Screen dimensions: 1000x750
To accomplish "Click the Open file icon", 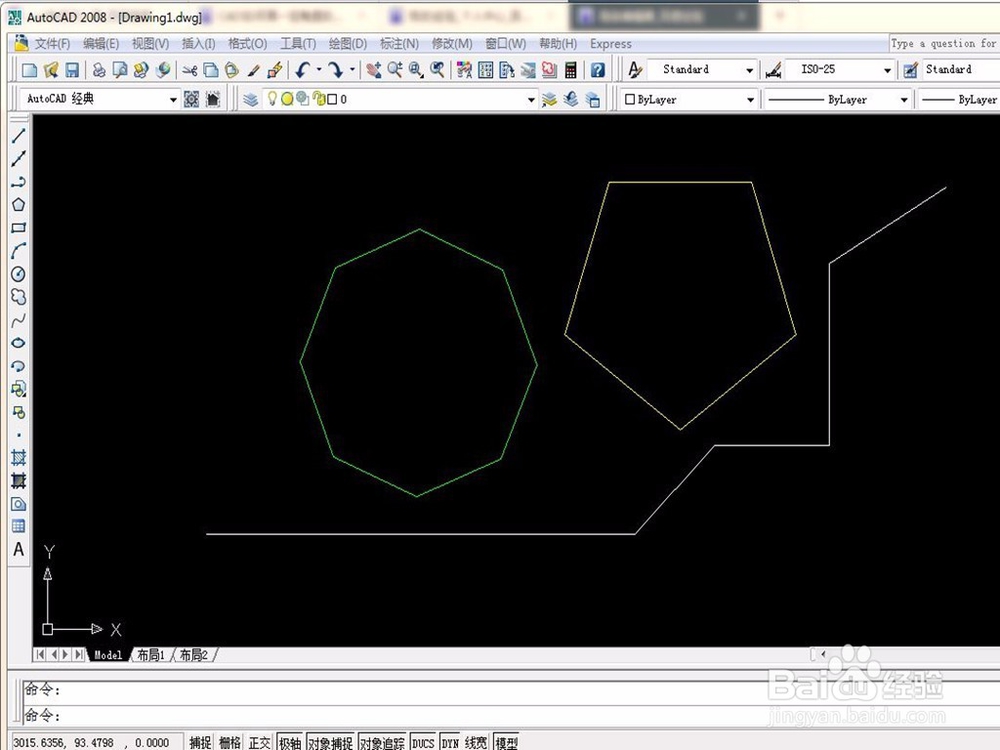I will (x=51, y=70).
